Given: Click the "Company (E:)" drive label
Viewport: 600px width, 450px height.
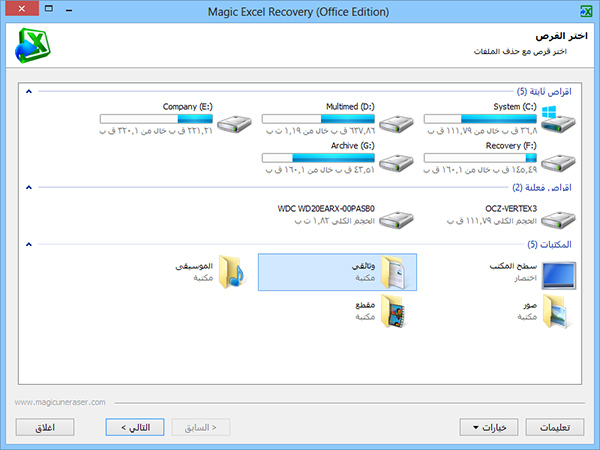Looking at the screenshot, I should pyautogui.click(x=188, y=106).
